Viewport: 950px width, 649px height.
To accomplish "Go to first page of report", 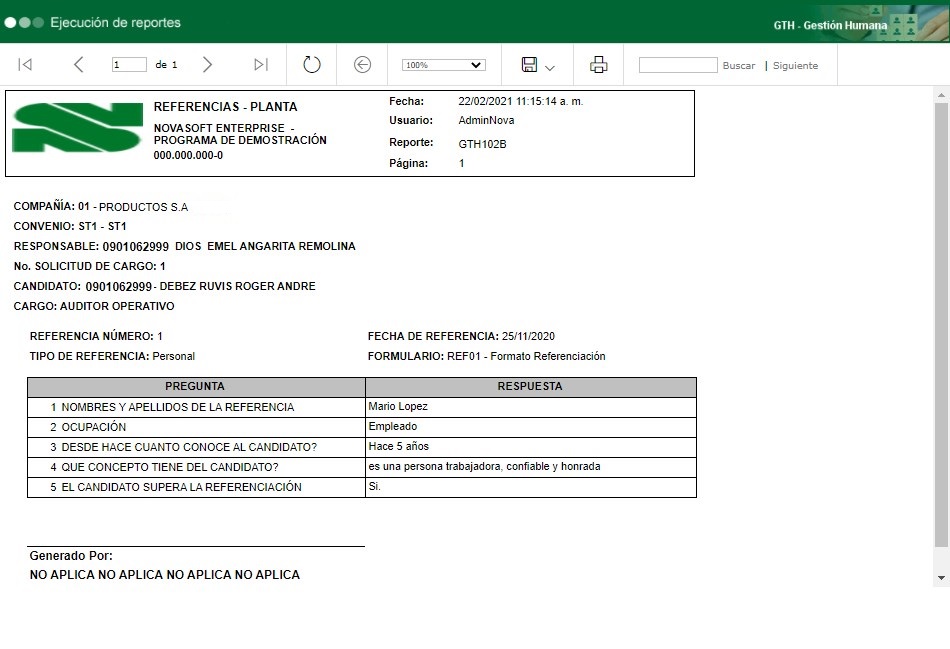I will tap(25, 64).
